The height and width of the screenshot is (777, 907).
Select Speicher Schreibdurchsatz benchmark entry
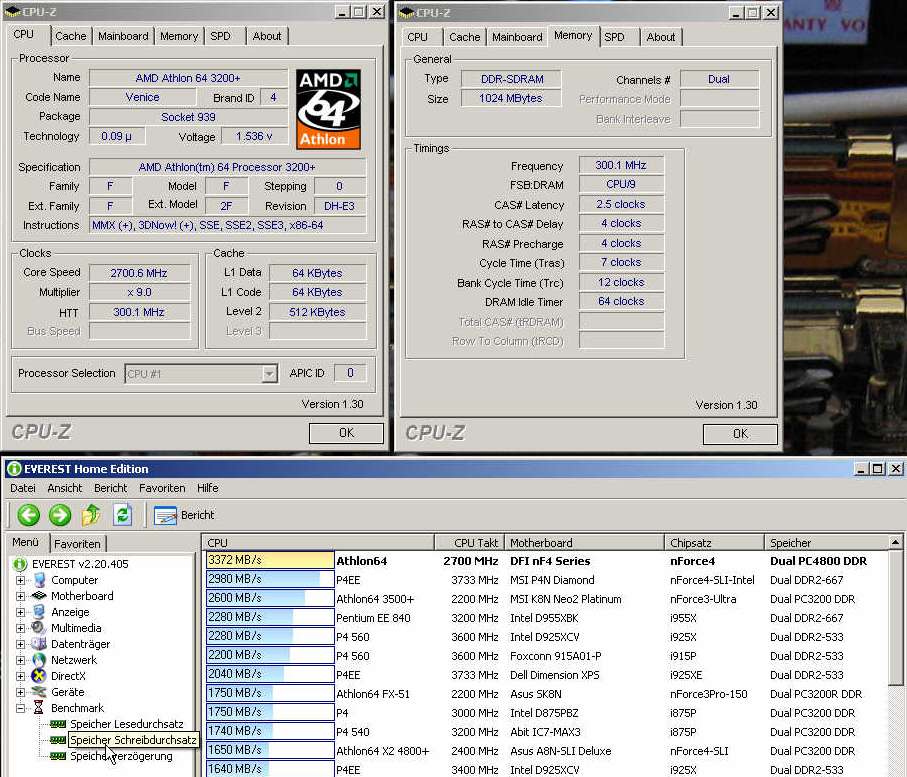pyautogui.click(x=134, y=740)
